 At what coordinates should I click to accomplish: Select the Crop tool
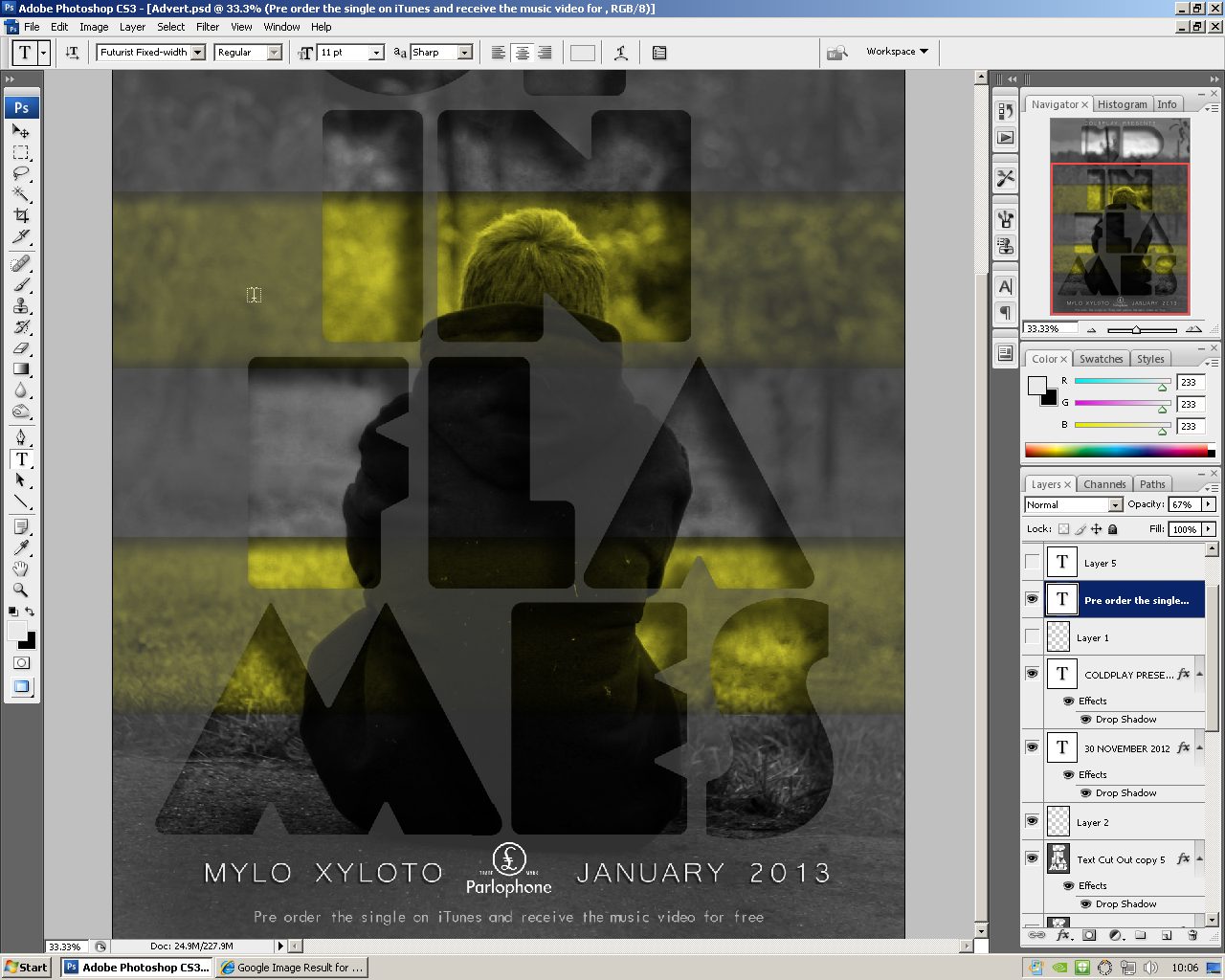click(21, 215)
